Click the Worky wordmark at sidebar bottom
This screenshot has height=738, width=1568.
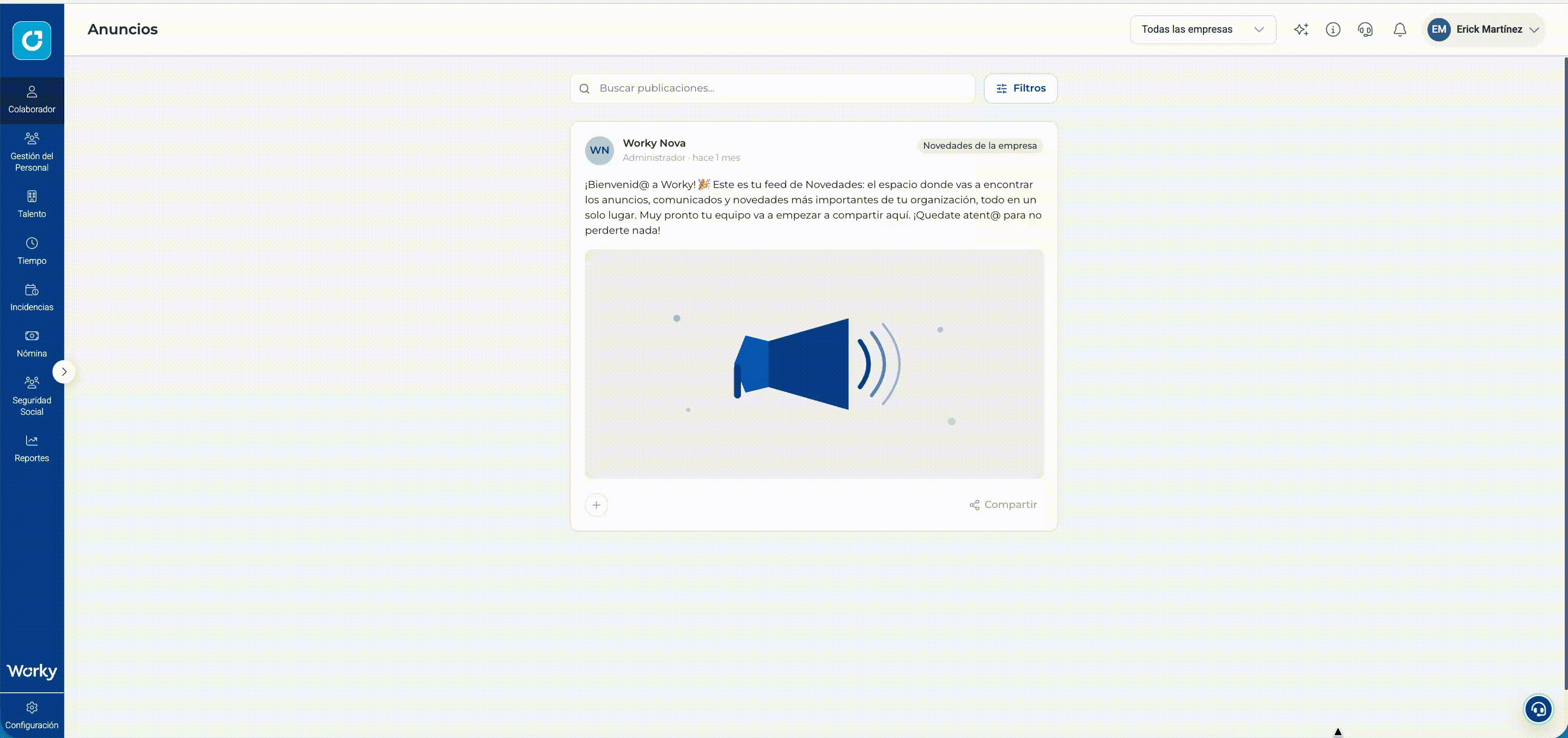click(32, 671)
